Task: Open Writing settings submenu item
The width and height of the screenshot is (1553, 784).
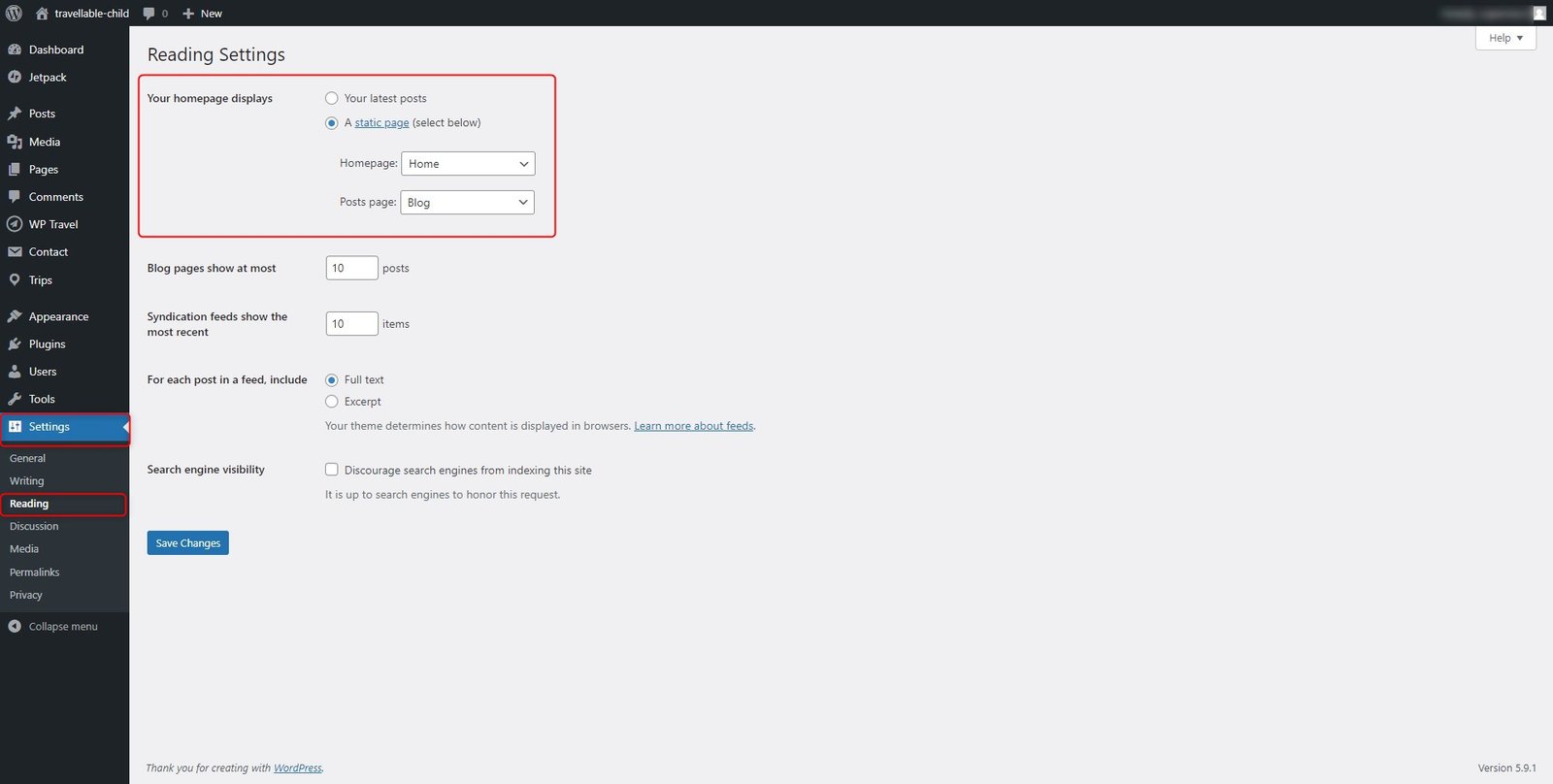Action: [26, 481]
